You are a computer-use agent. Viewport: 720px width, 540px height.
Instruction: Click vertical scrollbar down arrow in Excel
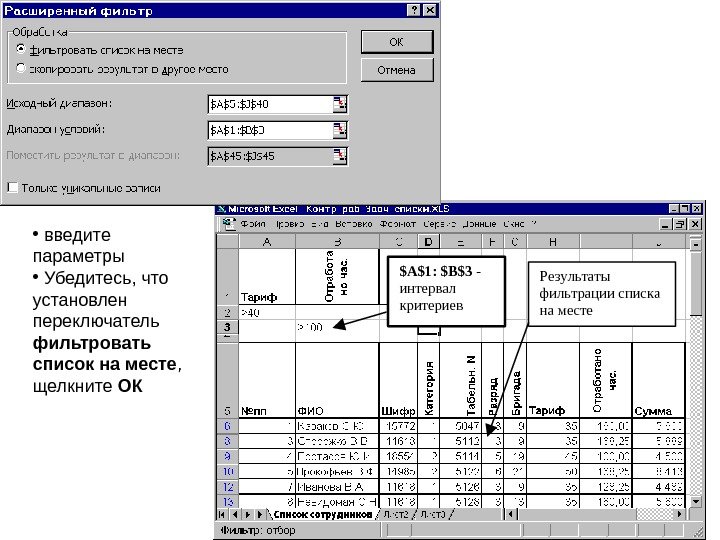tap(696, 502)
